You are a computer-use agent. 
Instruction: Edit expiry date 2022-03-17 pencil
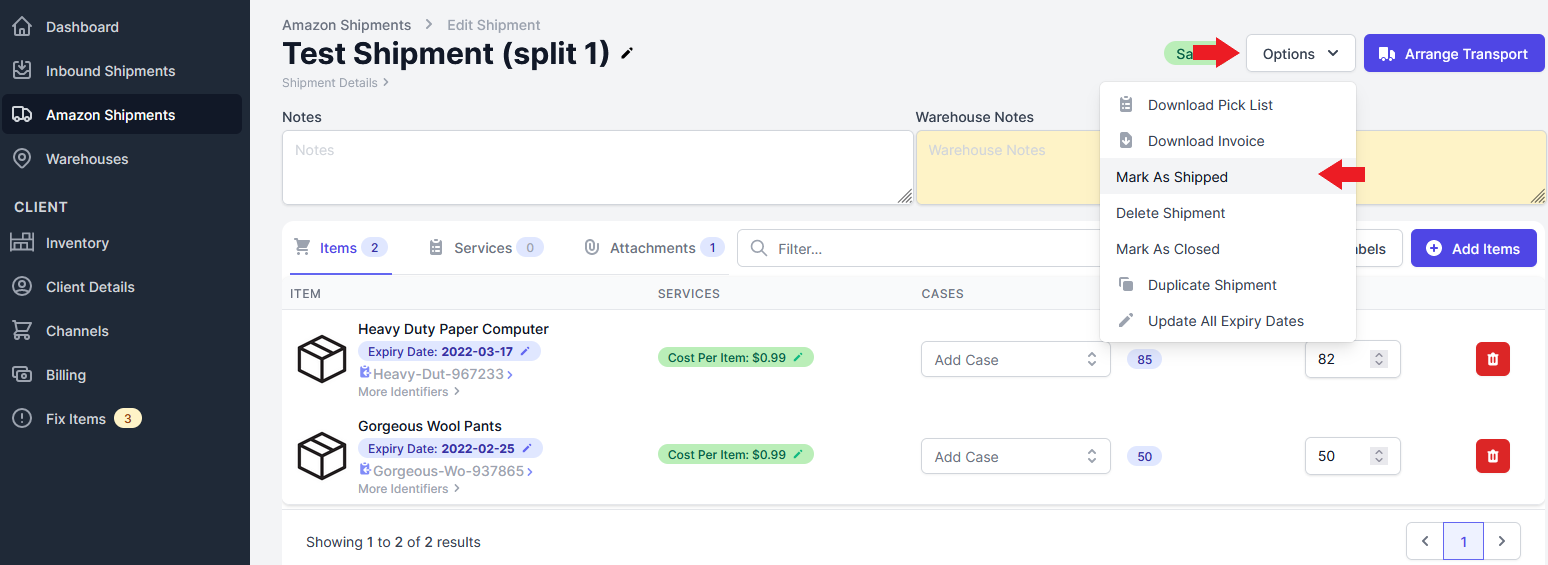click(525, 352)
